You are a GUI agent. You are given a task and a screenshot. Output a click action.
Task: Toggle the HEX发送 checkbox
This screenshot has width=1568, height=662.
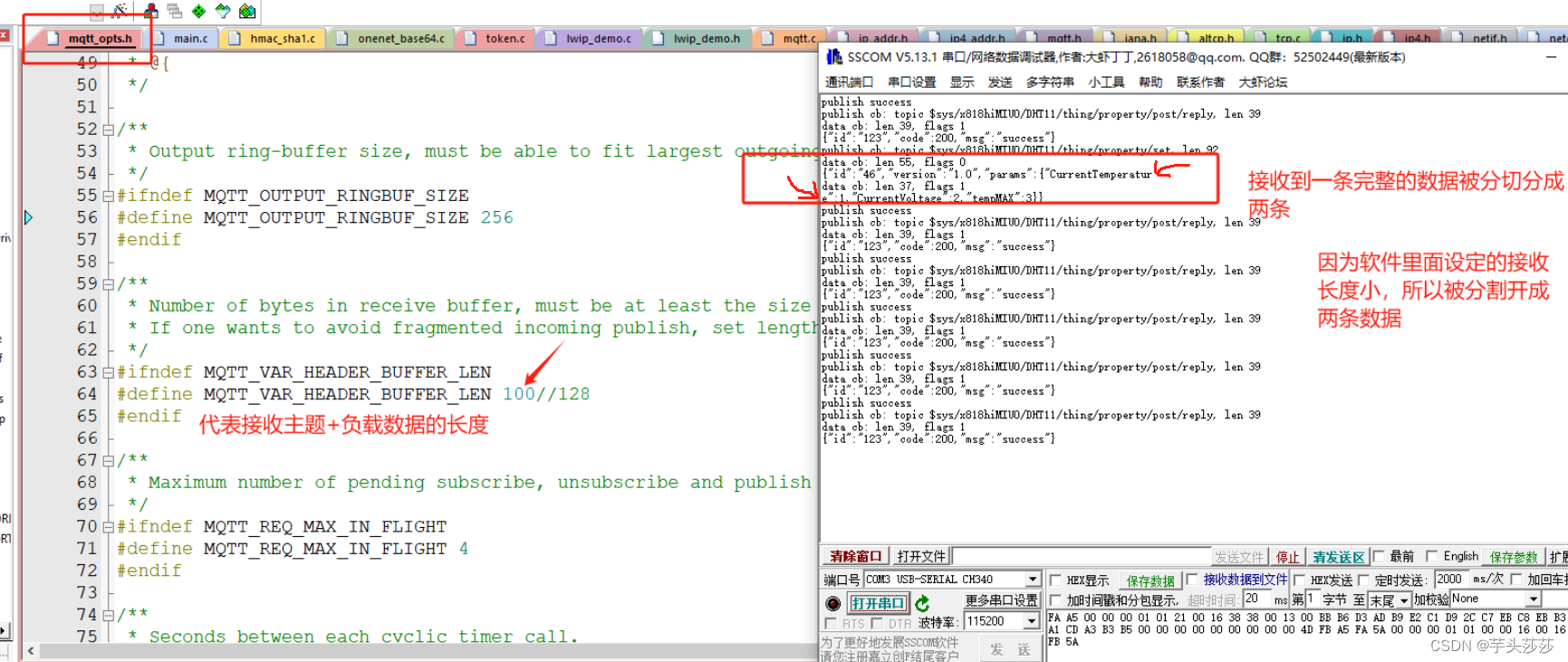coord(1300,580)
